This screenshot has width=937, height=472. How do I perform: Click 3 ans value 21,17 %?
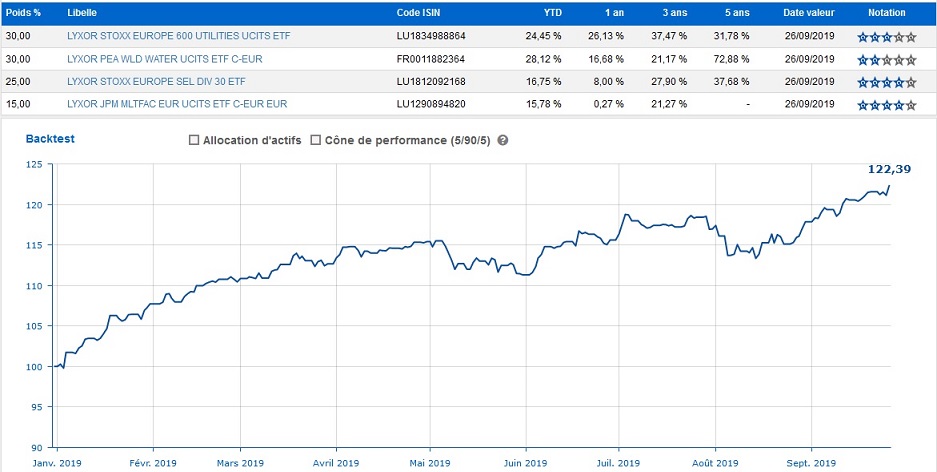click(x=669, y=59)
